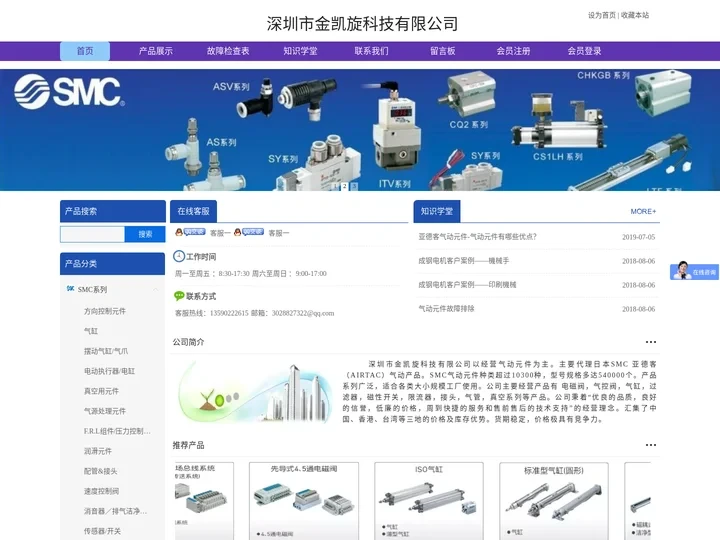This screenshot has height=540, width=720.
Task: Open the 现场总线系统 product card
Action: pyautogui.click(x=204, y=501)
